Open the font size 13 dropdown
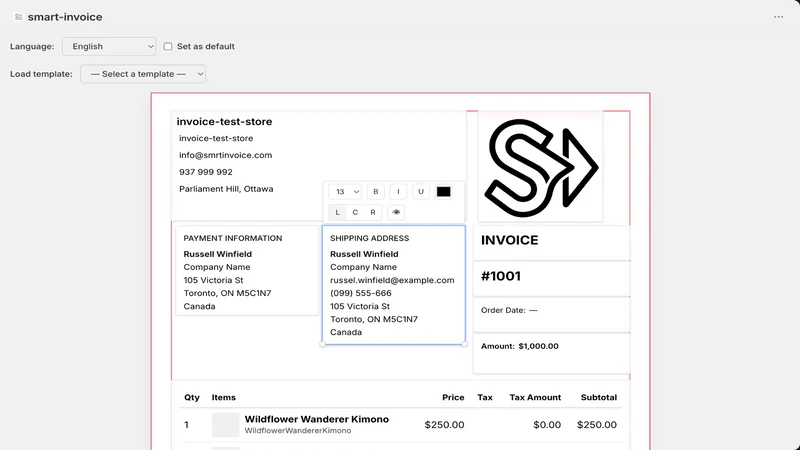Viewport: 800px width, 450px height. coord(345,192)
